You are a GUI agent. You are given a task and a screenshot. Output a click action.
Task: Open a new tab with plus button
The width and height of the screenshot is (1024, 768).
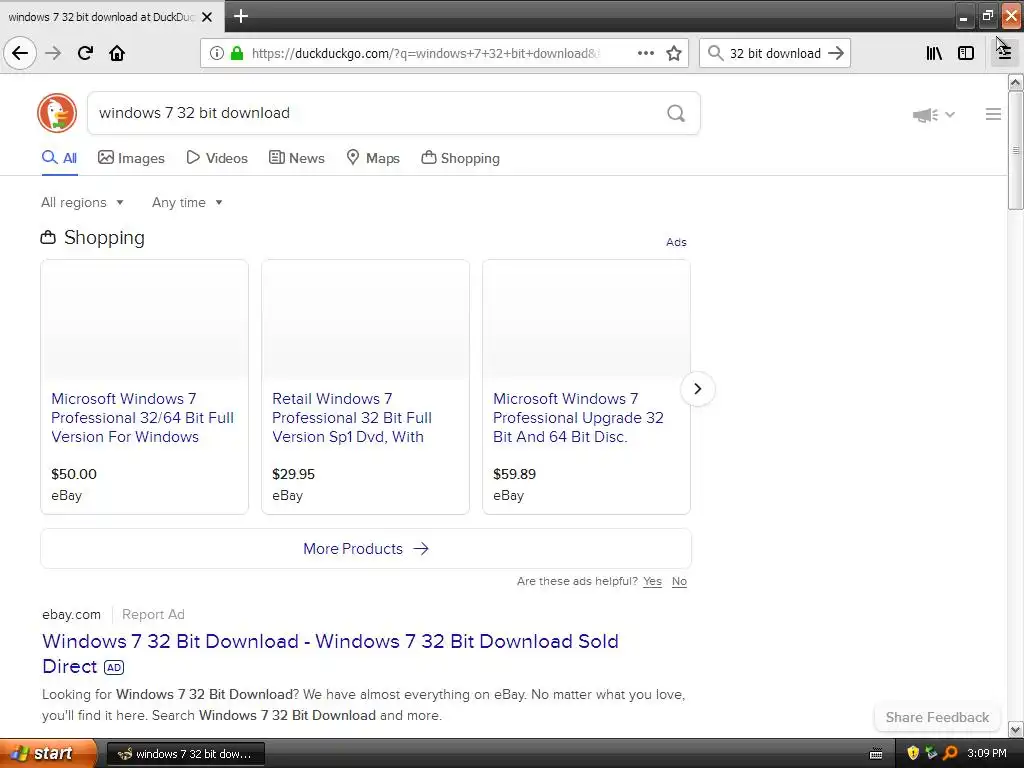click(x=240, y=16)
